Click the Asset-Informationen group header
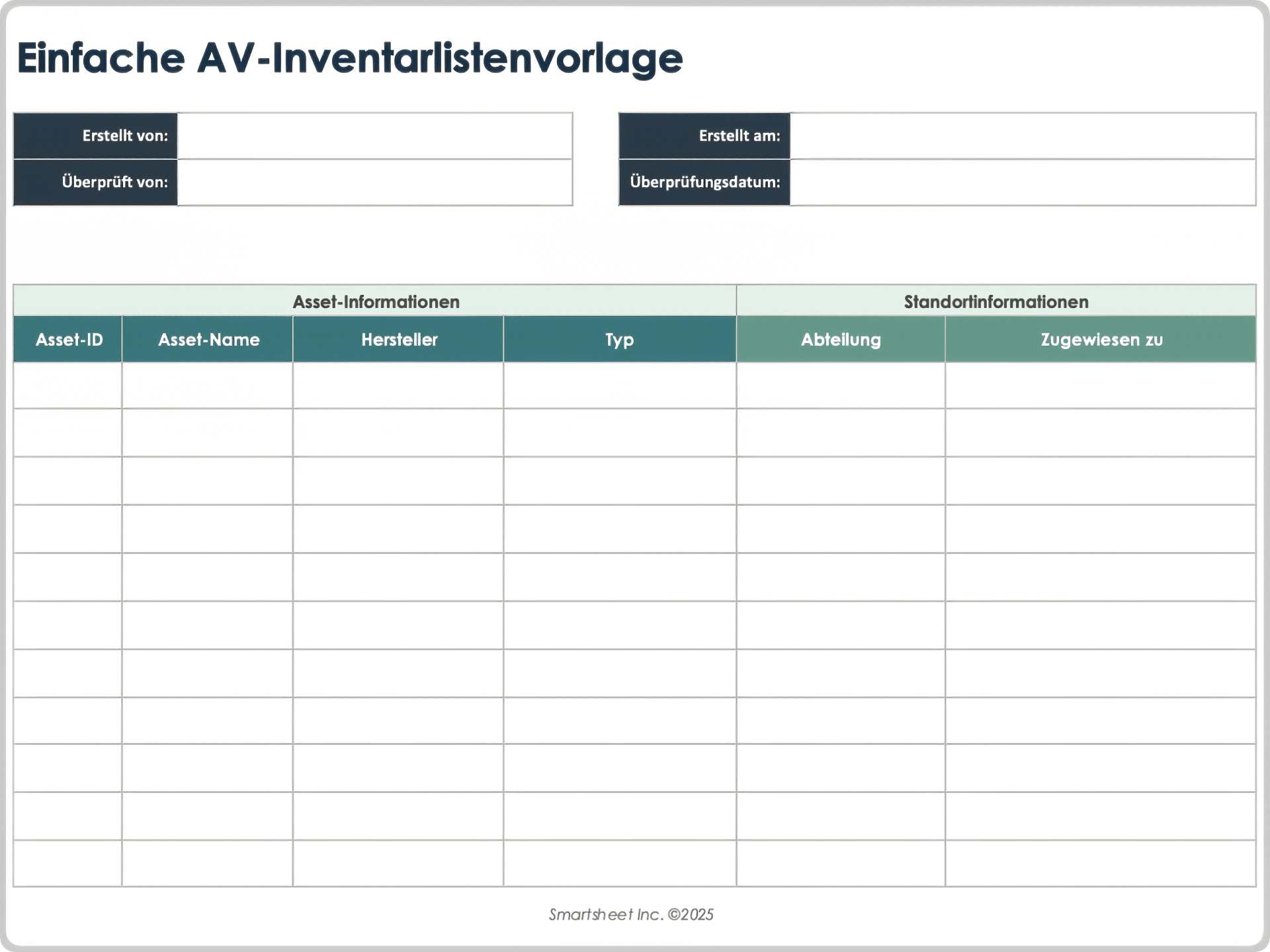 coord(375,301)
